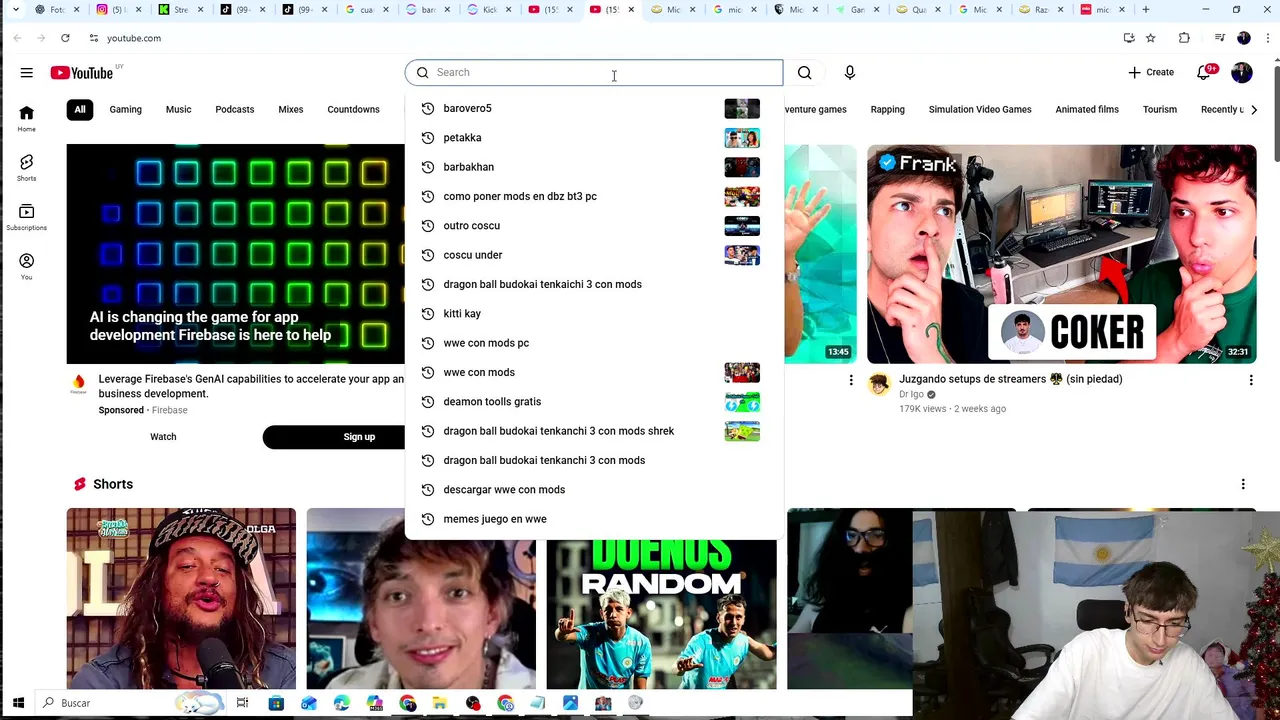
Task: Open the browser media control icon
Action: point(1220,38)
